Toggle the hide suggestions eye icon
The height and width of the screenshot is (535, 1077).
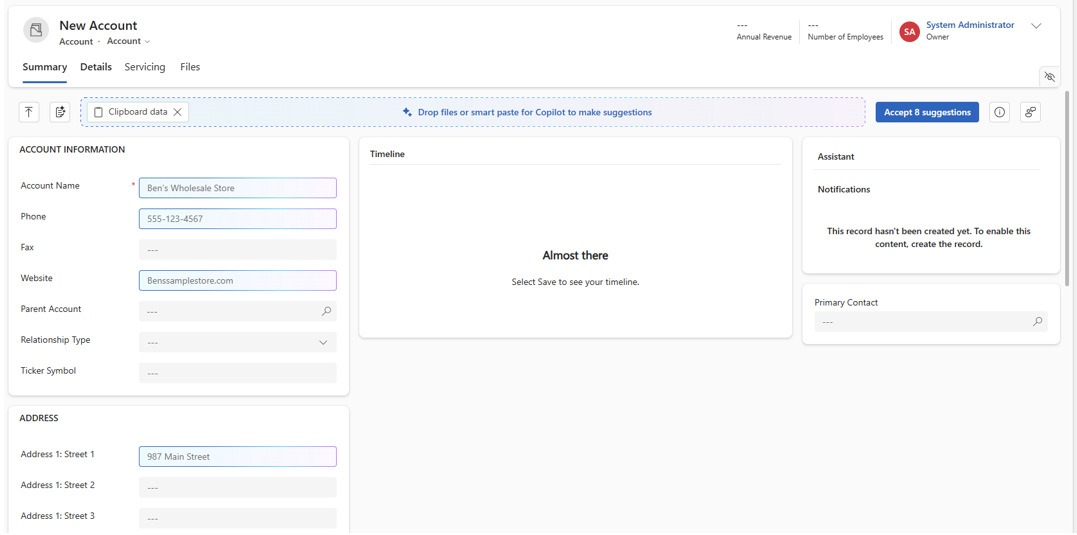tap(1049, 77)
